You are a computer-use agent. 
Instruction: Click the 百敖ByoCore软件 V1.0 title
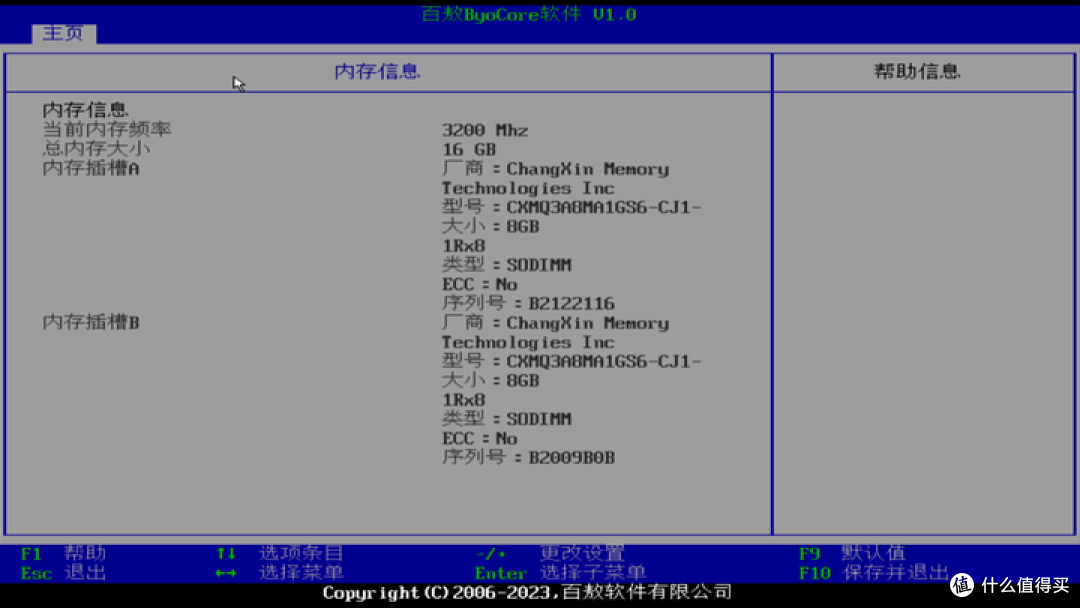pos(529,14)
